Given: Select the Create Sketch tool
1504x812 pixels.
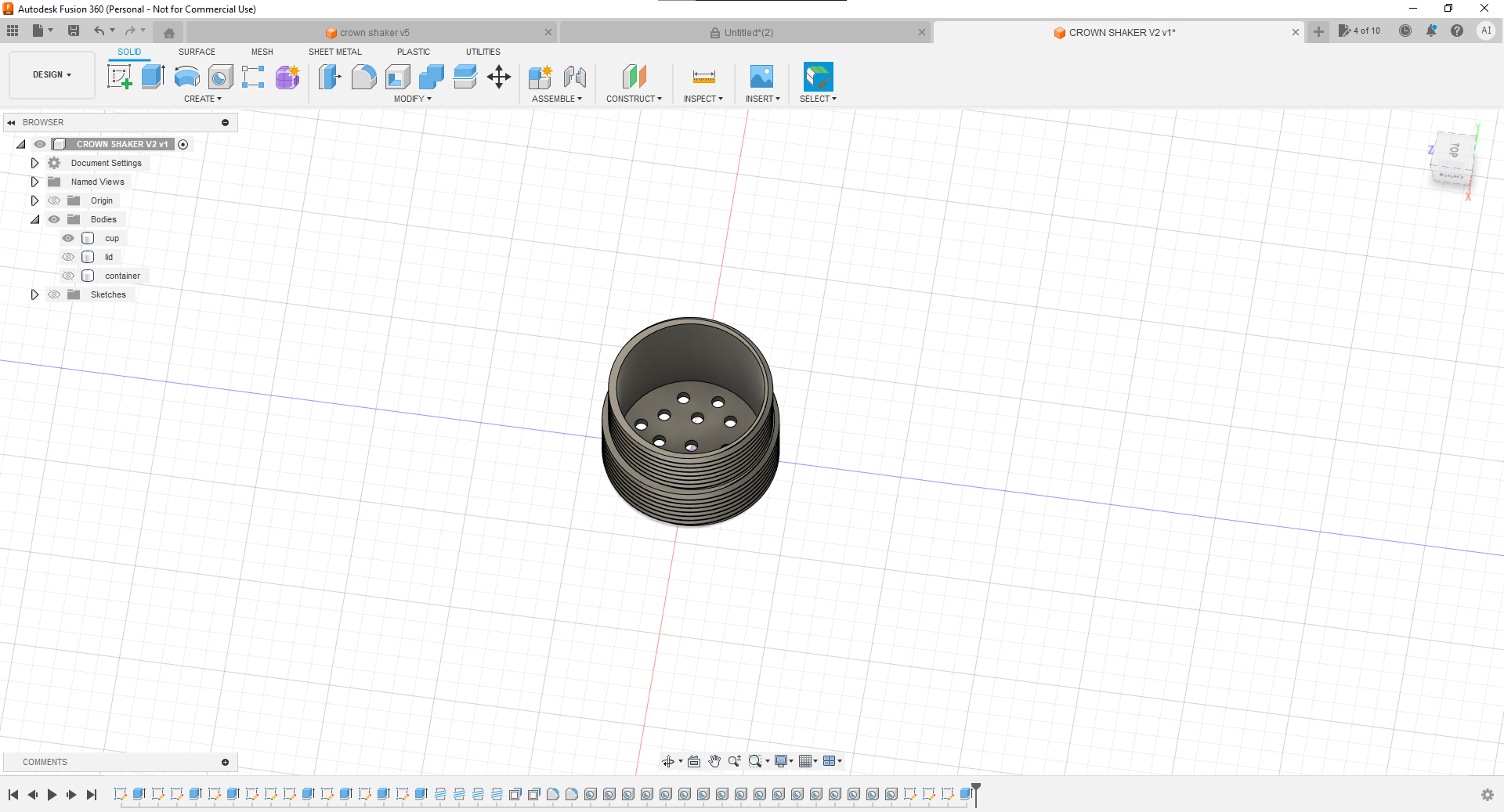Looking at the screenshot, I should tap(120, 76).
